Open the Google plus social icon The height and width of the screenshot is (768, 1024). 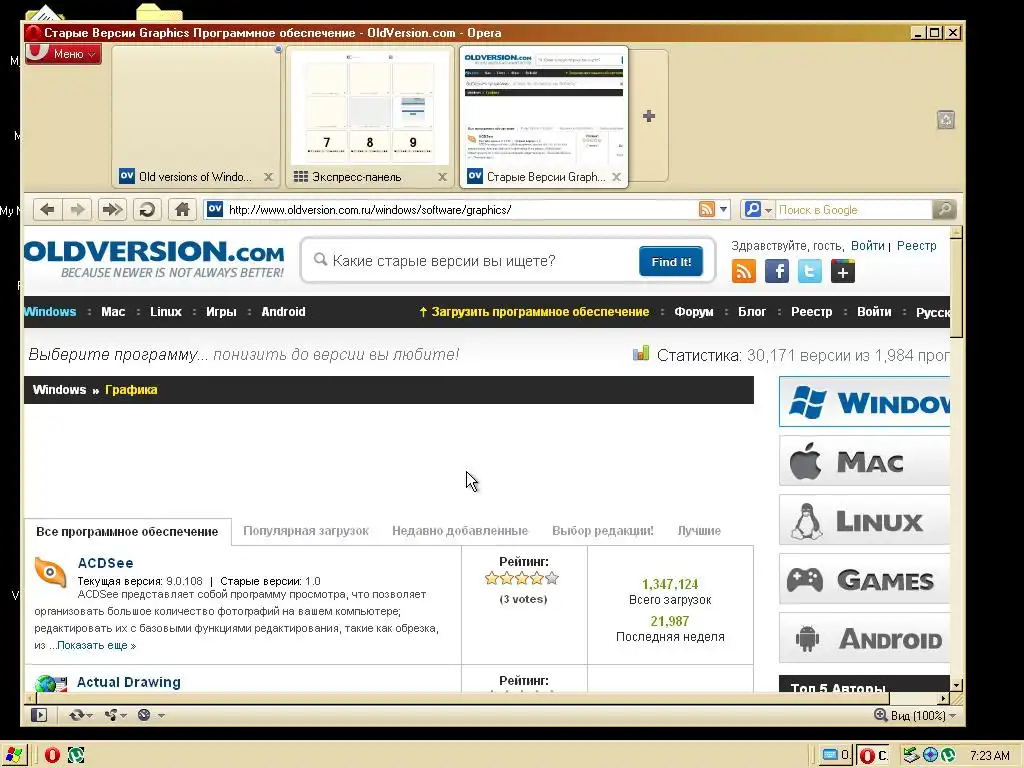click(x=842, y=271)
